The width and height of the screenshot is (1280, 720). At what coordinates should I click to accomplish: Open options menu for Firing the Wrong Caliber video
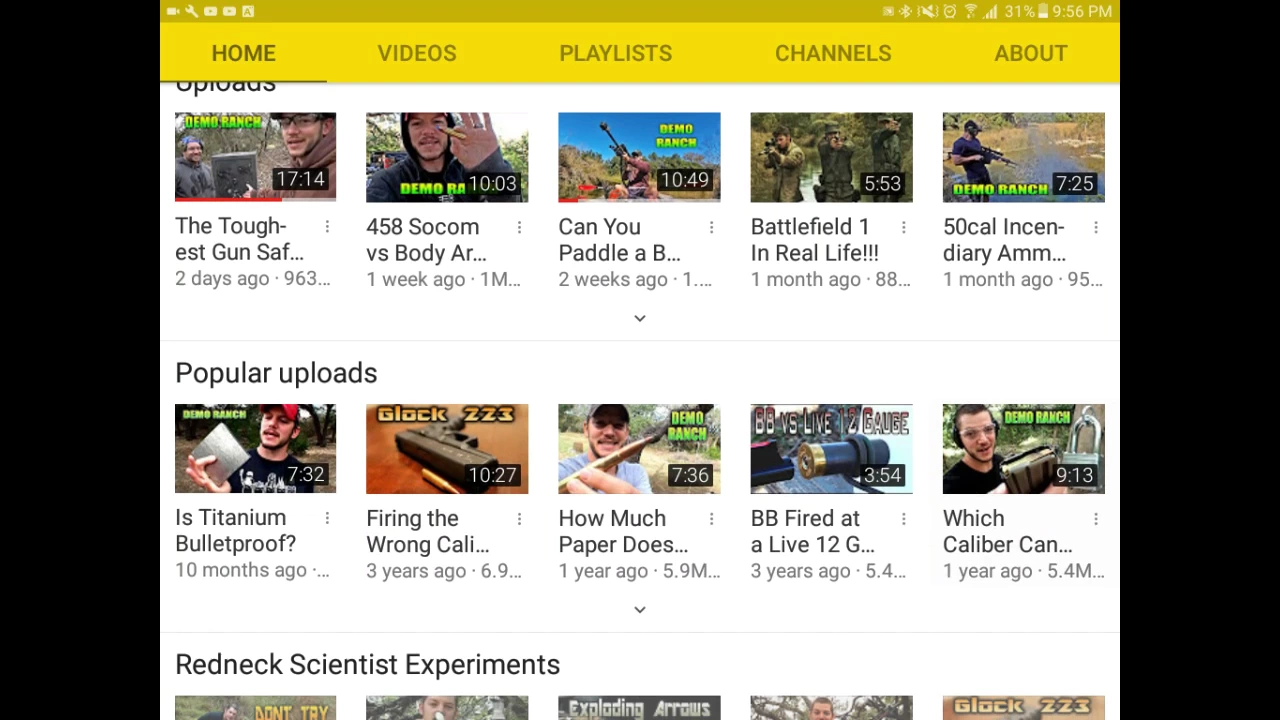(x=519, y=519)
